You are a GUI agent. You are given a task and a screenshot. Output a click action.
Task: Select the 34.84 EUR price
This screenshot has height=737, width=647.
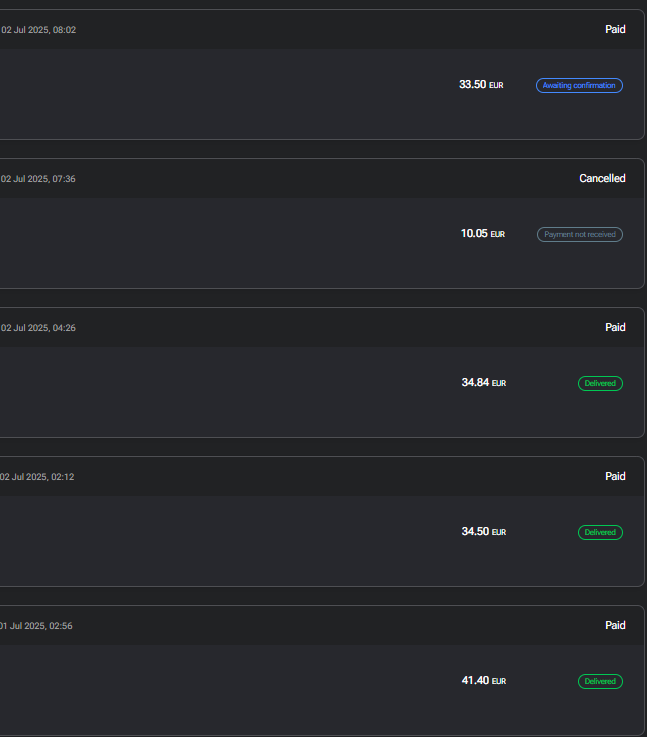coord(483,383)
